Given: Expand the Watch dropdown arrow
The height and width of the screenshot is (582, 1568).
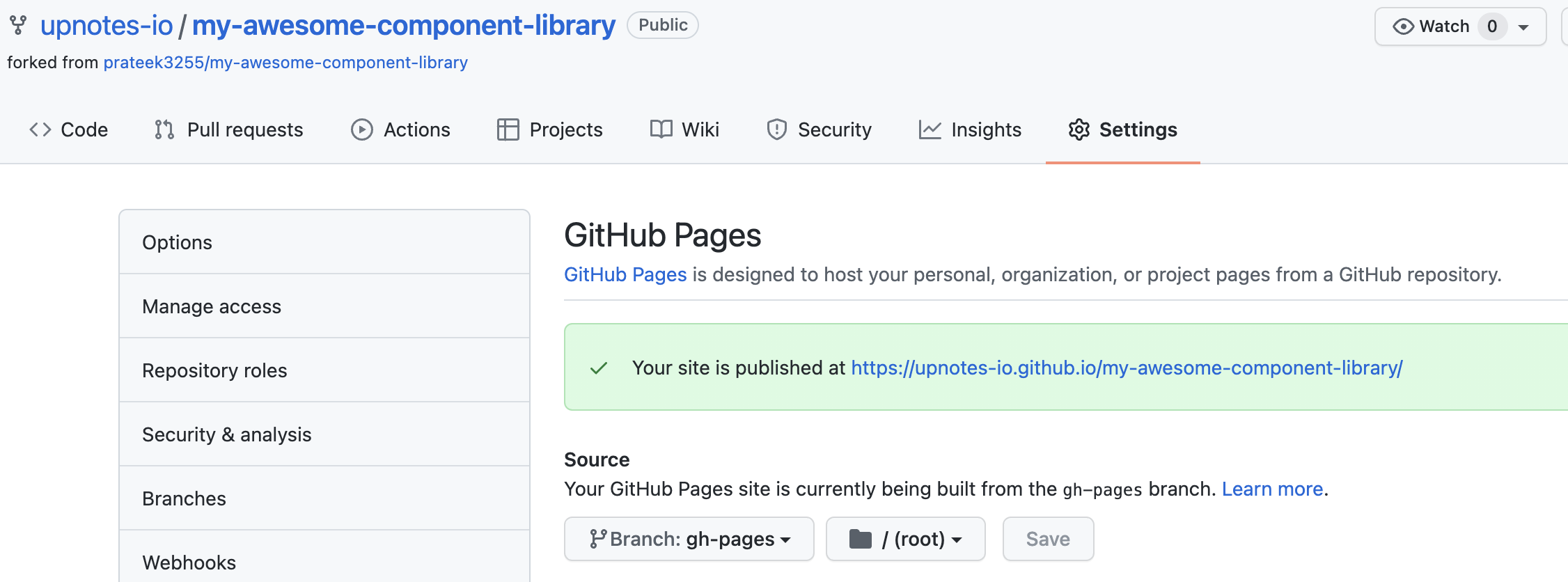Looking at the screenshot, I should (x=1523, y=27).
